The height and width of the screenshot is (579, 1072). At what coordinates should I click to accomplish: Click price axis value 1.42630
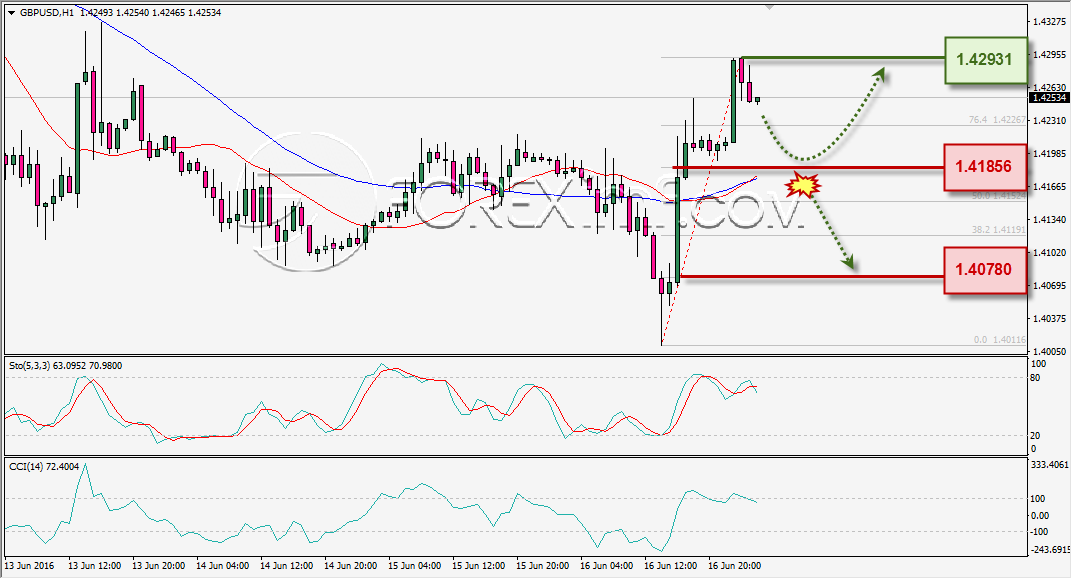pyautogui.click(x=1049, y=87)
